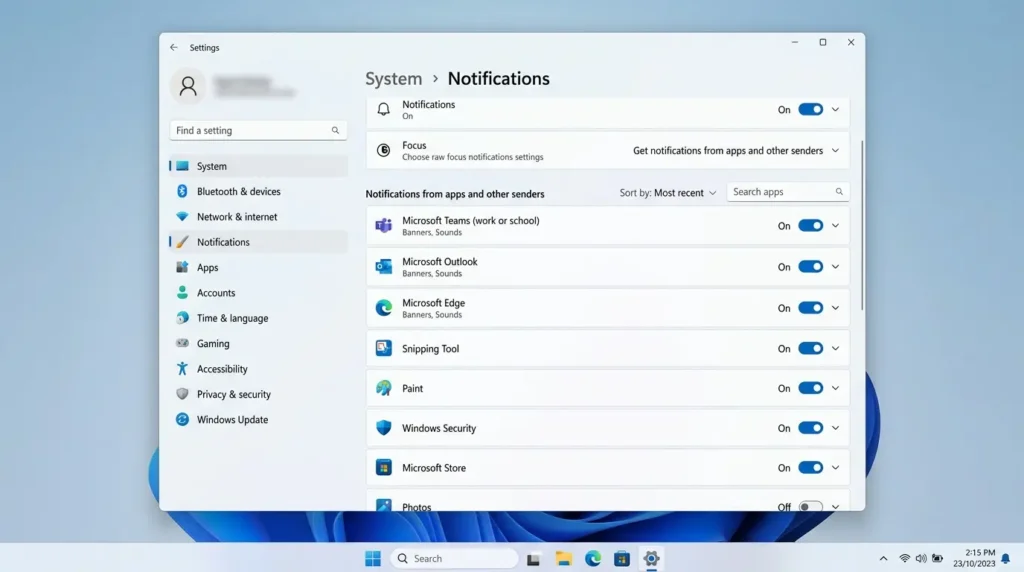Image resolution: width=1024 pixels, height=572 pixels.
Task: Click the Settings gear in taskbar
Action: click(x=651, y=558)
